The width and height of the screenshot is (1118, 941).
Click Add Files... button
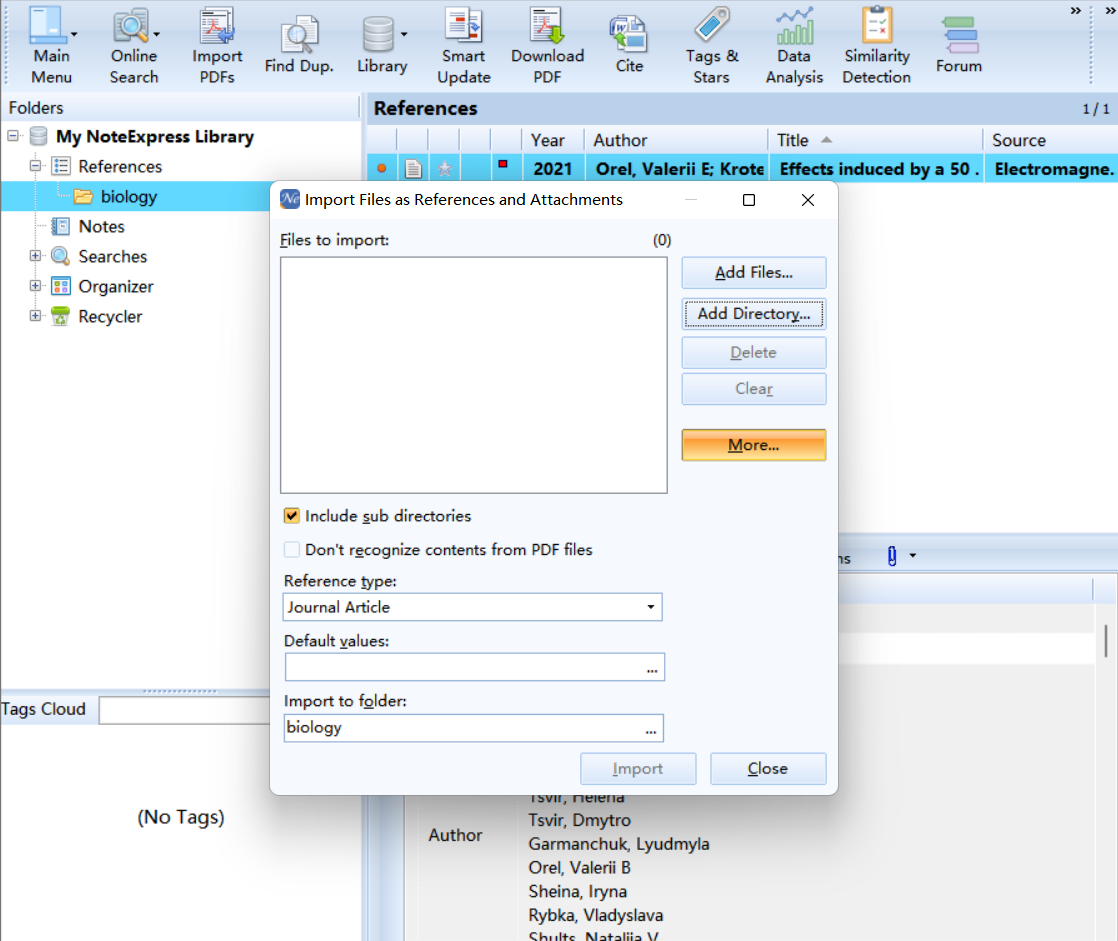pyautogui.click(x=754, y=273)
